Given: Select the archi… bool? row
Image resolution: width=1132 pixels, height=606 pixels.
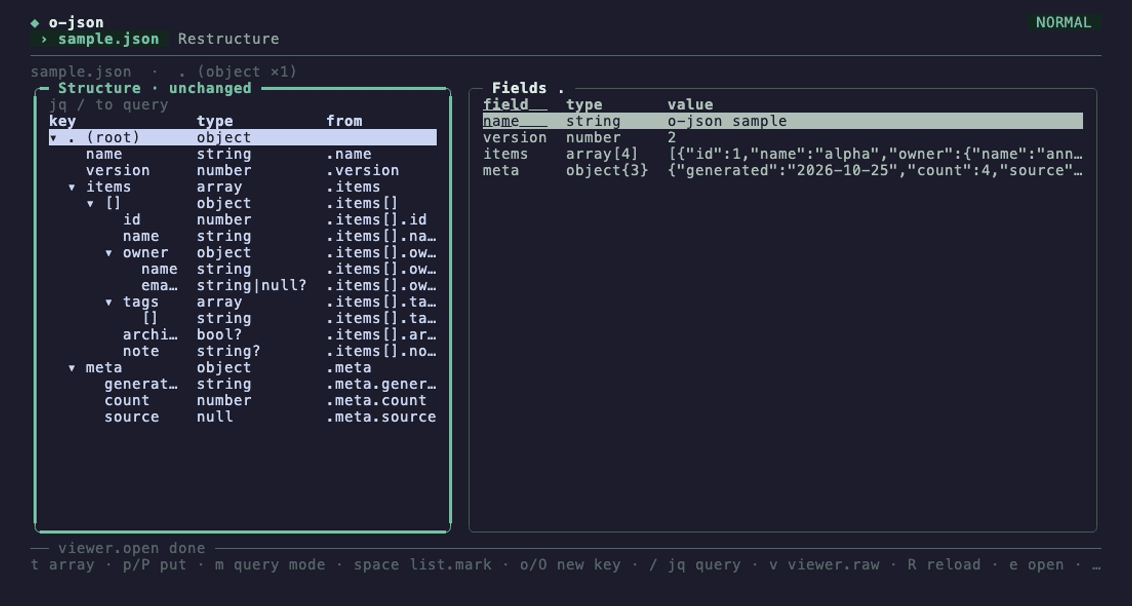Looking at the screenshot, I should [x=243, y=334].
